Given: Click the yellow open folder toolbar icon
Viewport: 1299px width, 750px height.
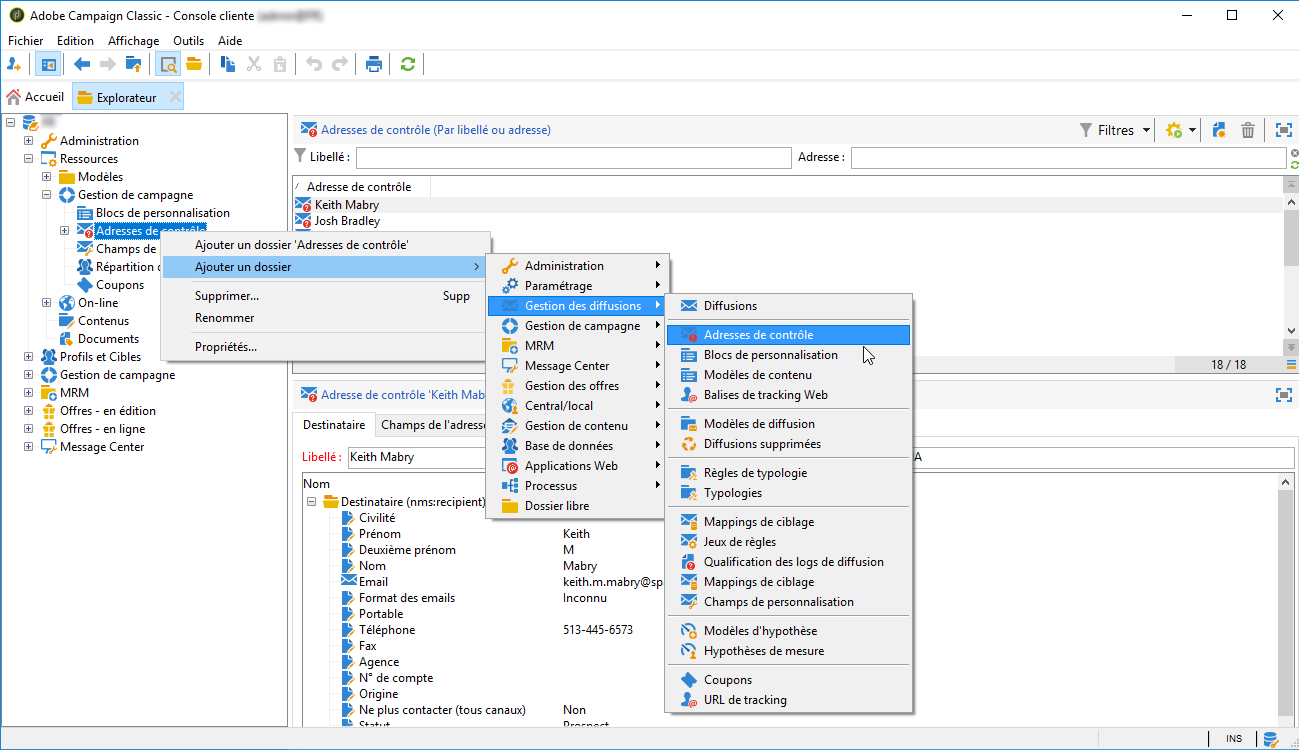Looking at the screenshot, I should point(194,64).
